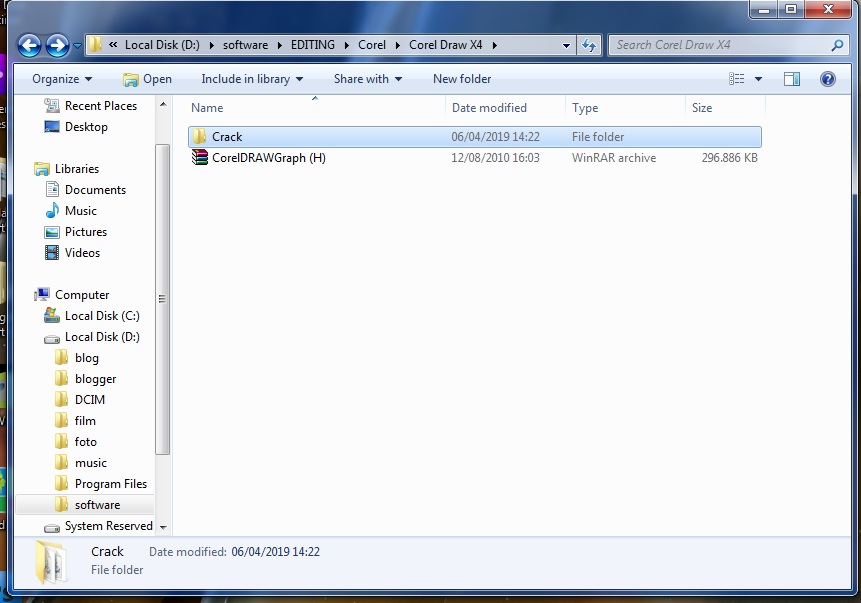Viewport: 861px width, 603px height.
Task: Toggle the preview pane icon
Action: click(x=791, y=79)
